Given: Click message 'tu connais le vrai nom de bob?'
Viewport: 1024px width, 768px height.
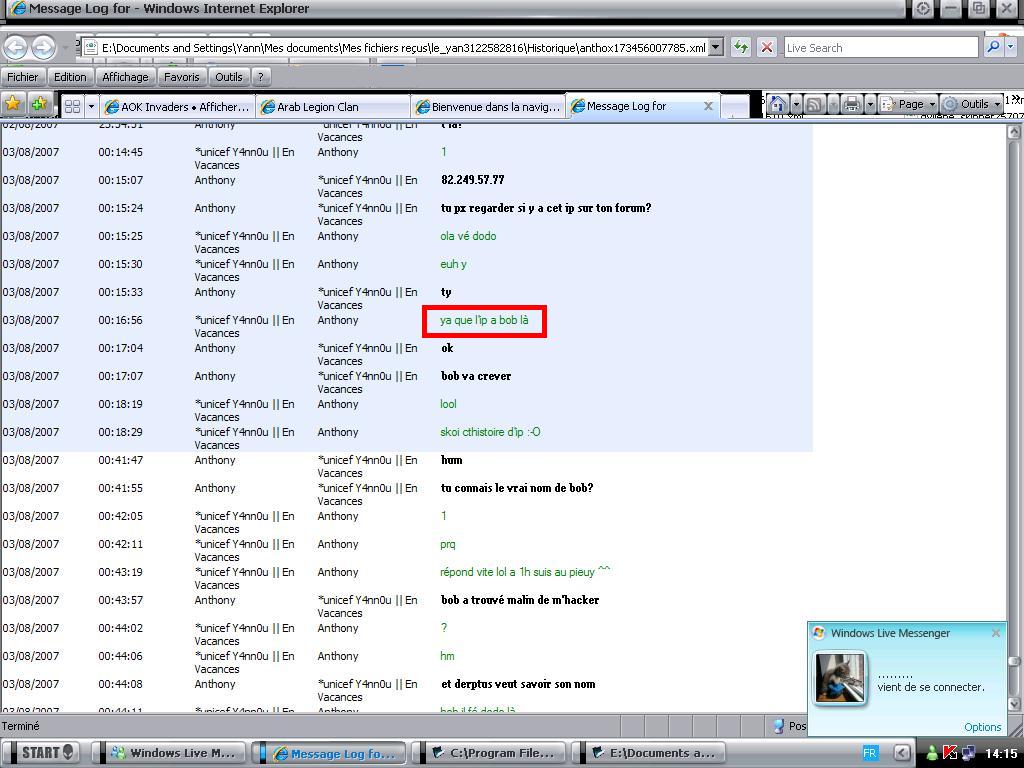Looking at the screenshot, I should 517,488.
